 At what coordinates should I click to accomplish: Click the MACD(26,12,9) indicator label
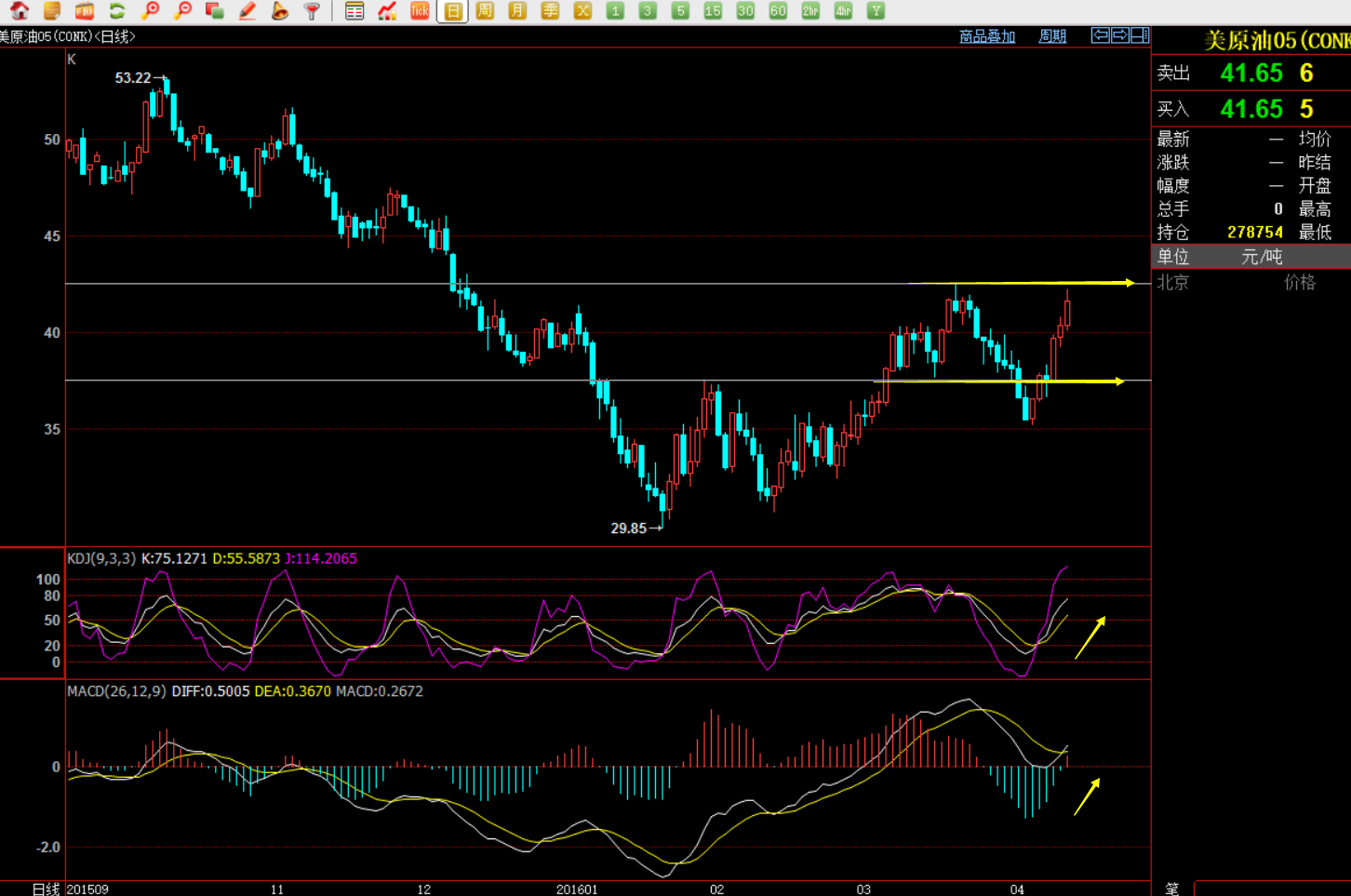point(116,691)
